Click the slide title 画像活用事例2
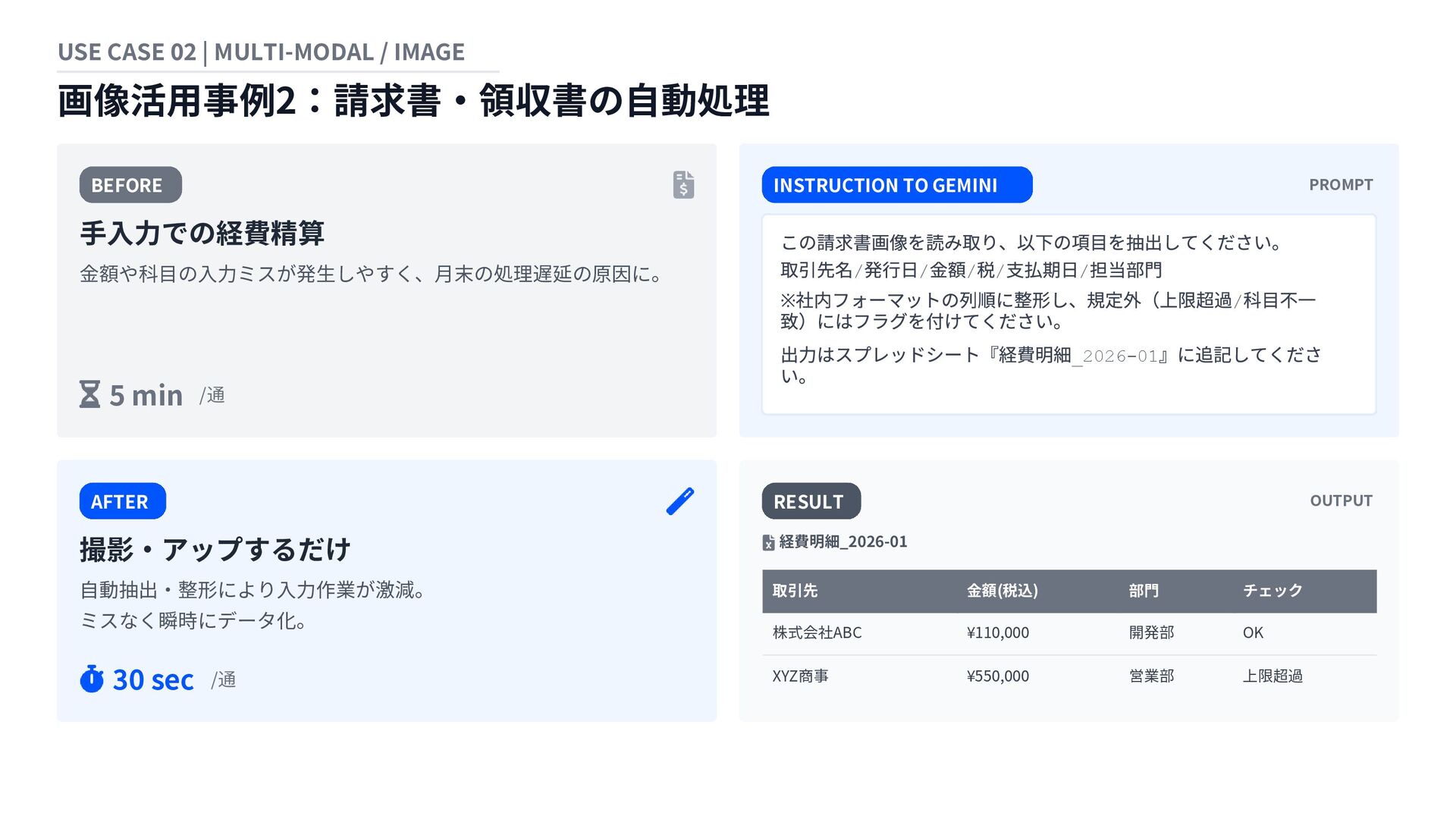This screenshot has width=1456, height=819. click(413, 100)
